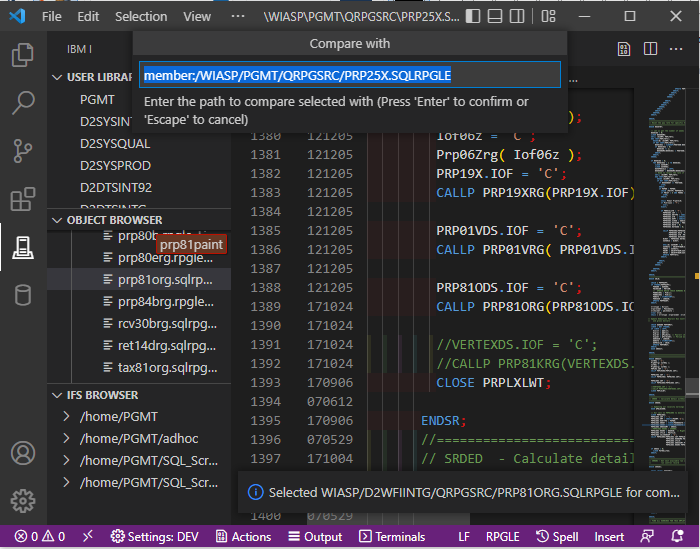Toggle the secondary side bar layout icon
Viewport: 700px width, 549px height.
point(517,16)
